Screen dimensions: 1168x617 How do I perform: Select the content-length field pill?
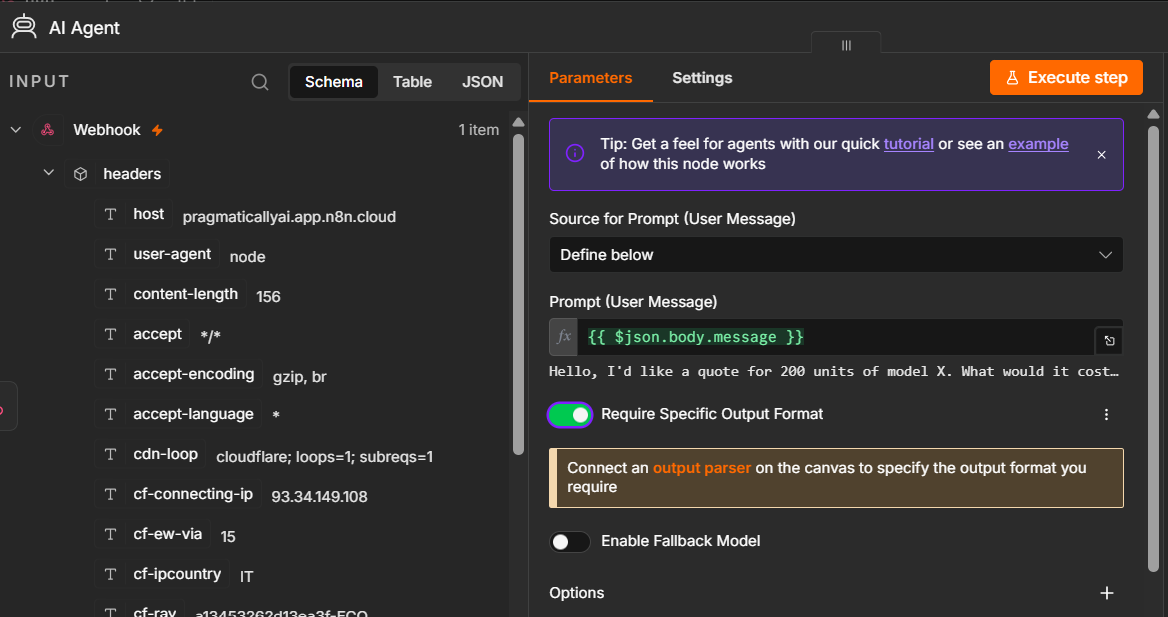click(171, 294)
